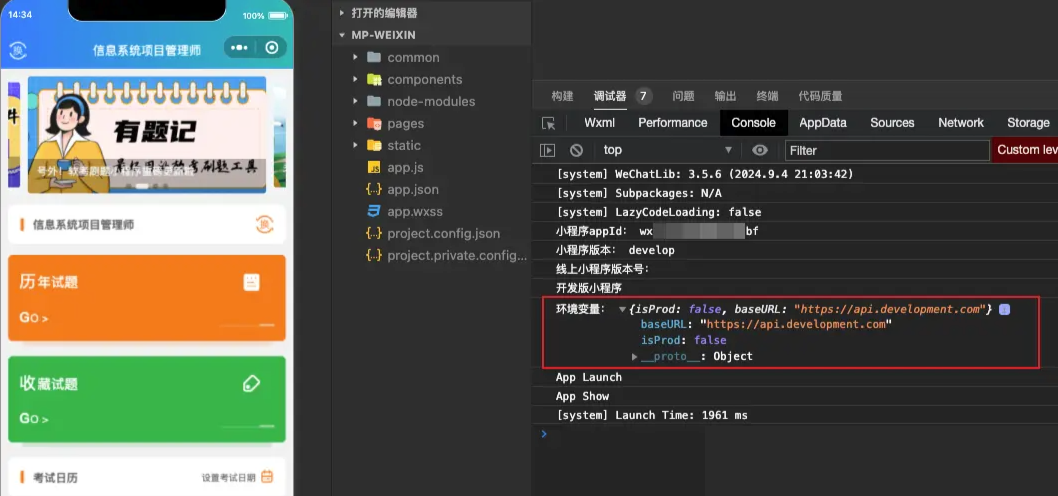Open app.js file
This screenshot has height=496, width=1058.
pos(406,167)
